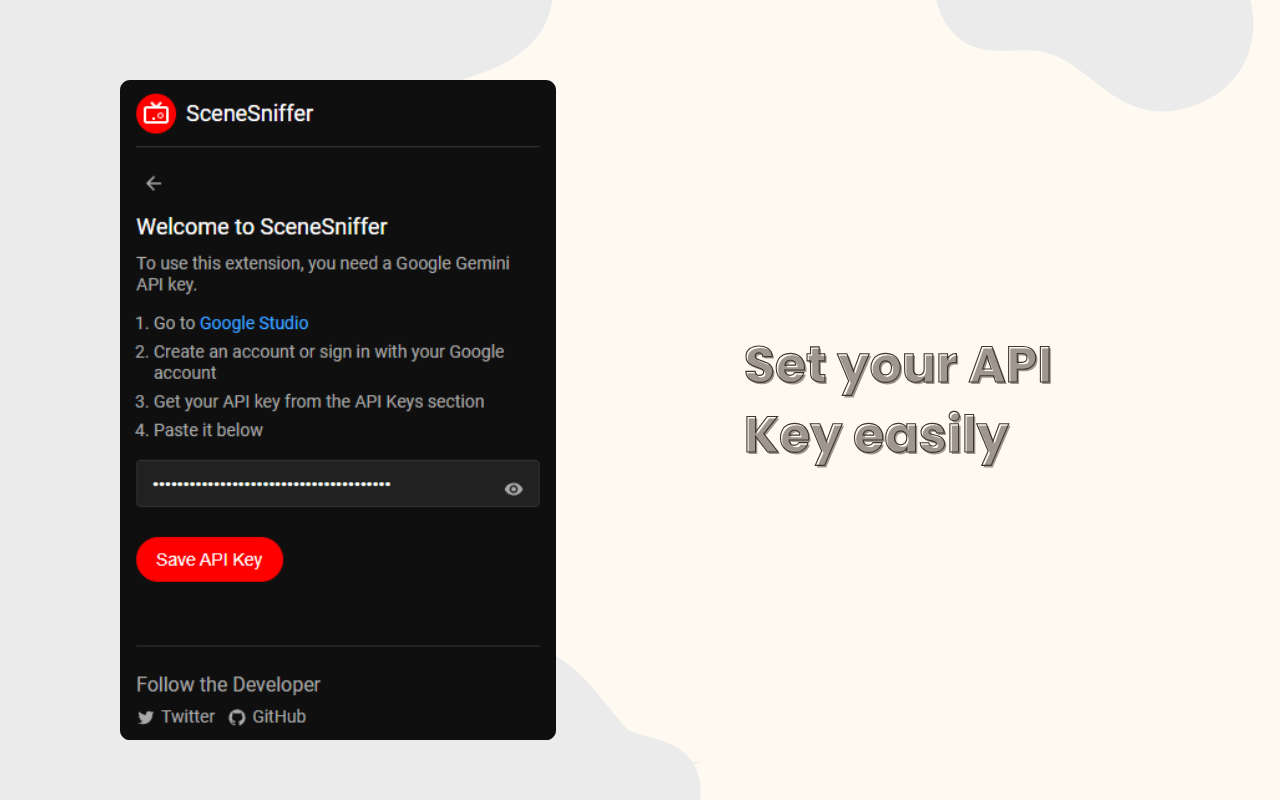Click the Twitter bird icon
Image resolution: width=1280 pixels, height=800 pixels.
pos(146,717)
